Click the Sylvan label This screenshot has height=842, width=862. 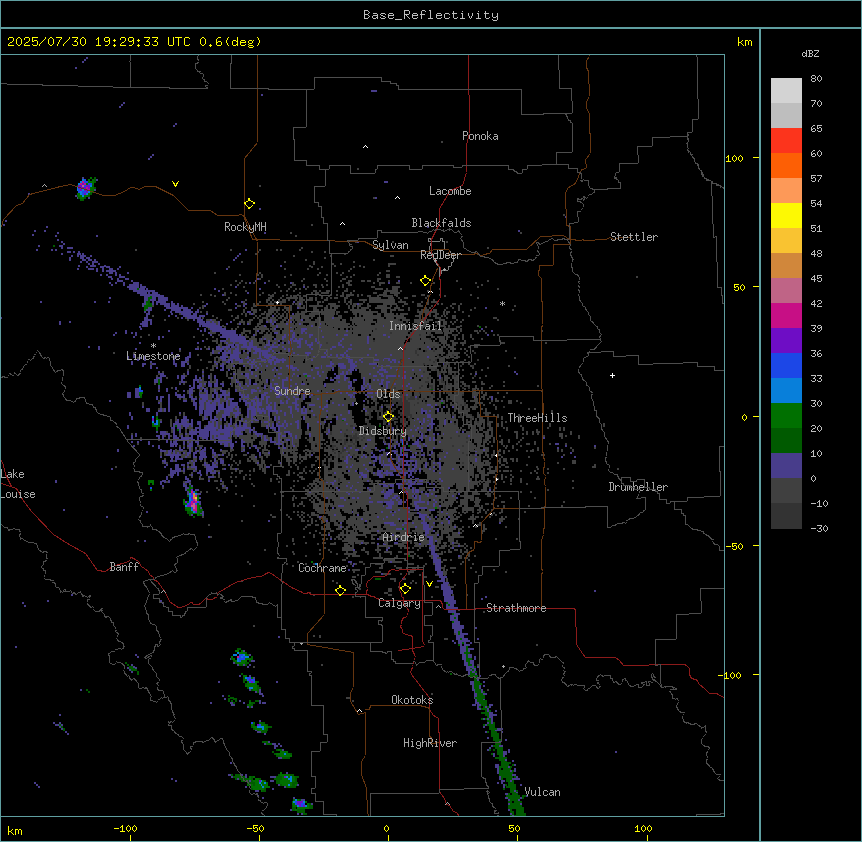[x=390, y=245]
